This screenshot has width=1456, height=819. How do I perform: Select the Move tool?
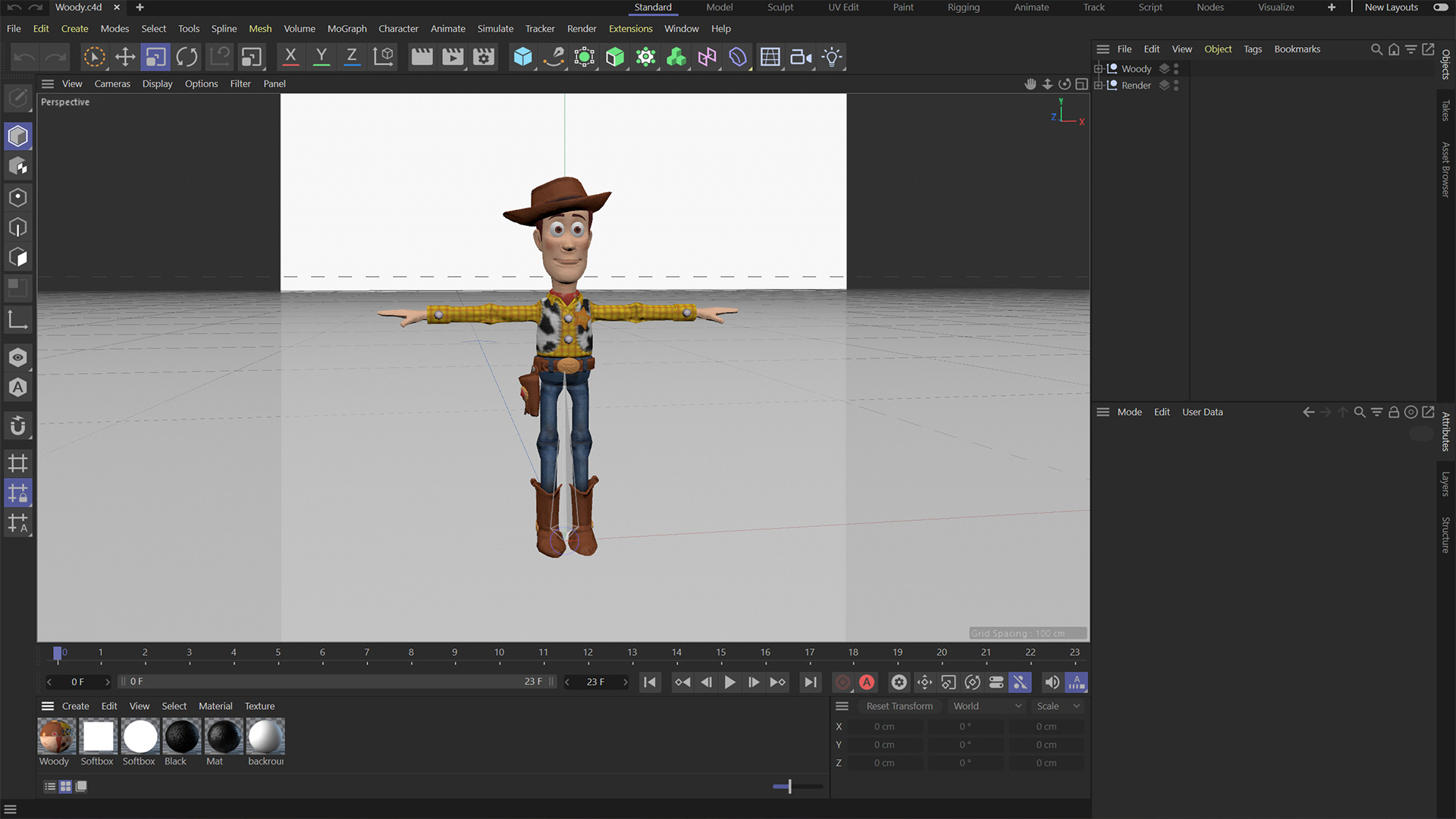click(125, 57)
